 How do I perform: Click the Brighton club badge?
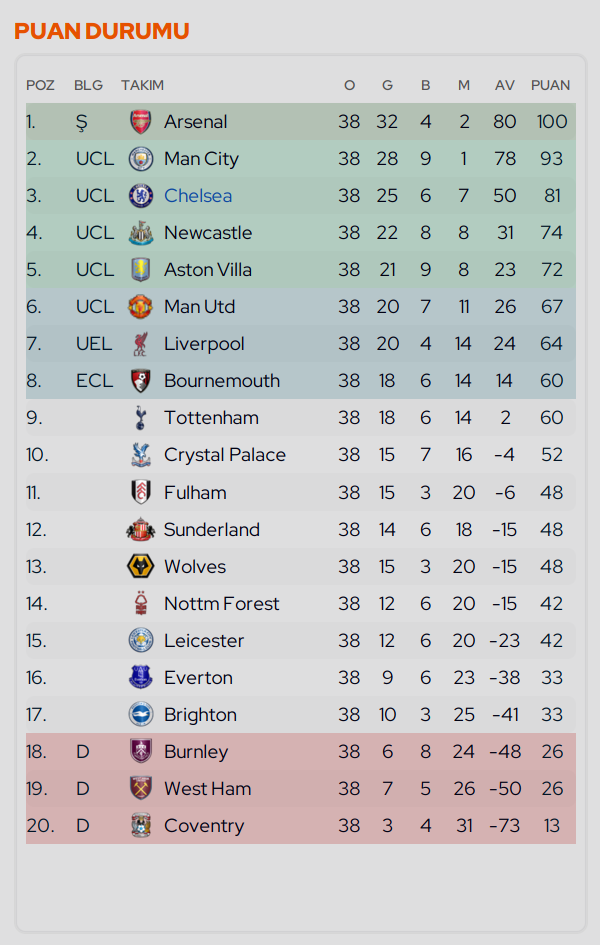140,715
